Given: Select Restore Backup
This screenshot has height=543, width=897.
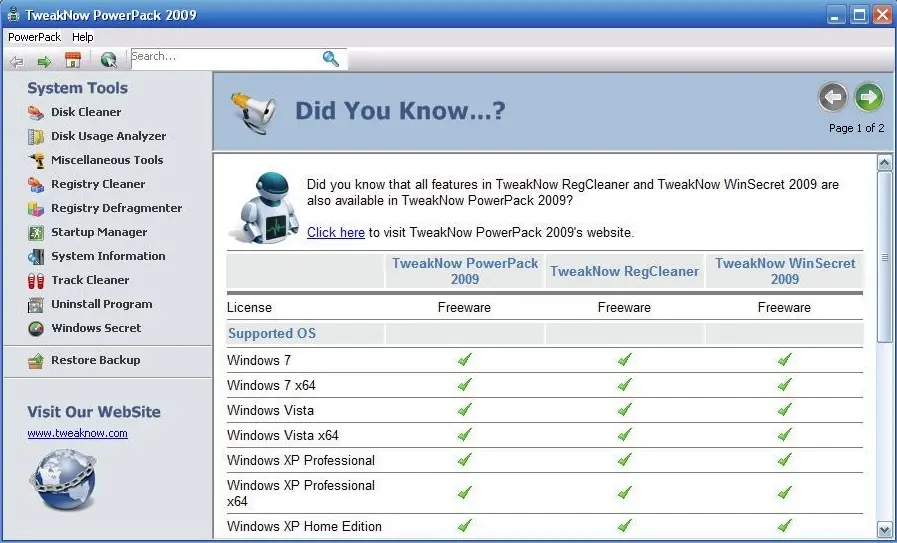Looking at the screenshot, I should [96, 360].
